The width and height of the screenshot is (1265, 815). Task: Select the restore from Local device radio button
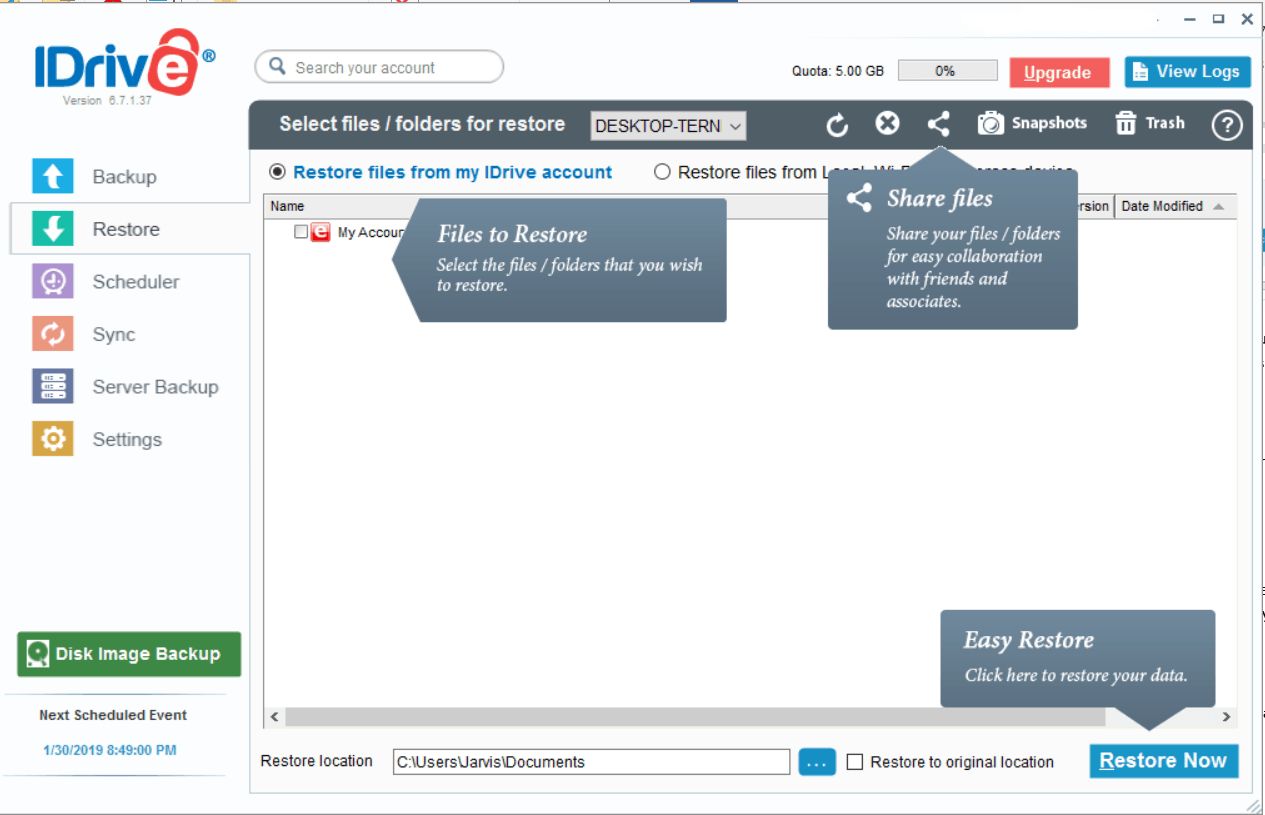point(662,172)
